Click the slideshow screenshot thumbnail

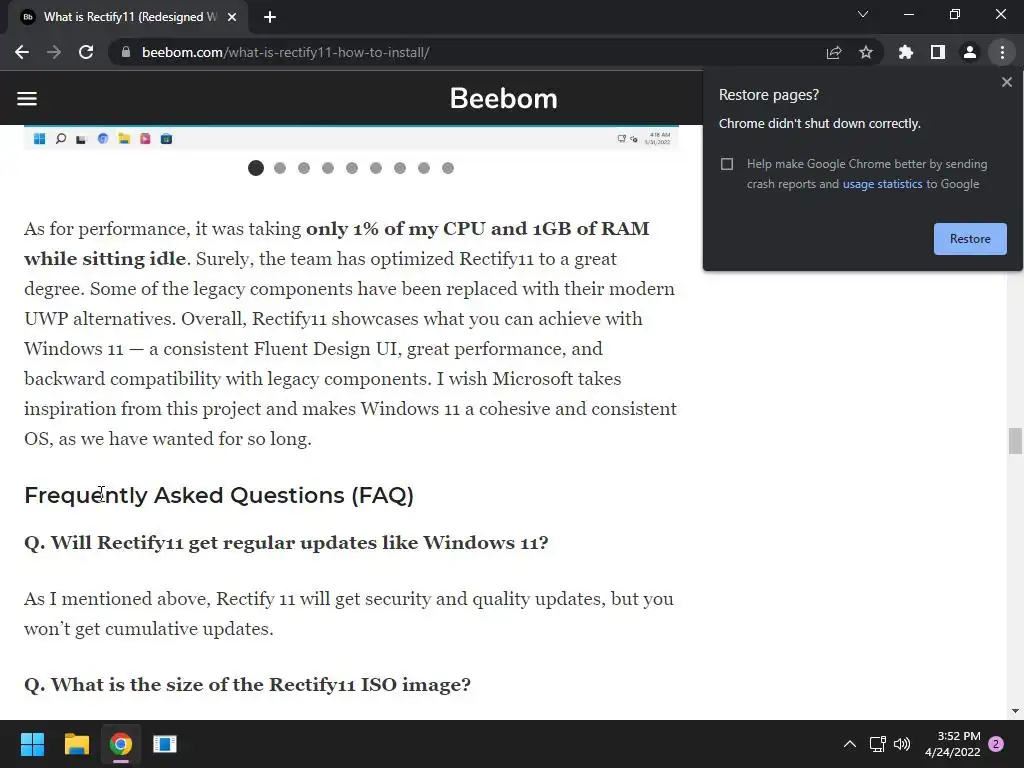pyautogui.click(x=351, y=138)
